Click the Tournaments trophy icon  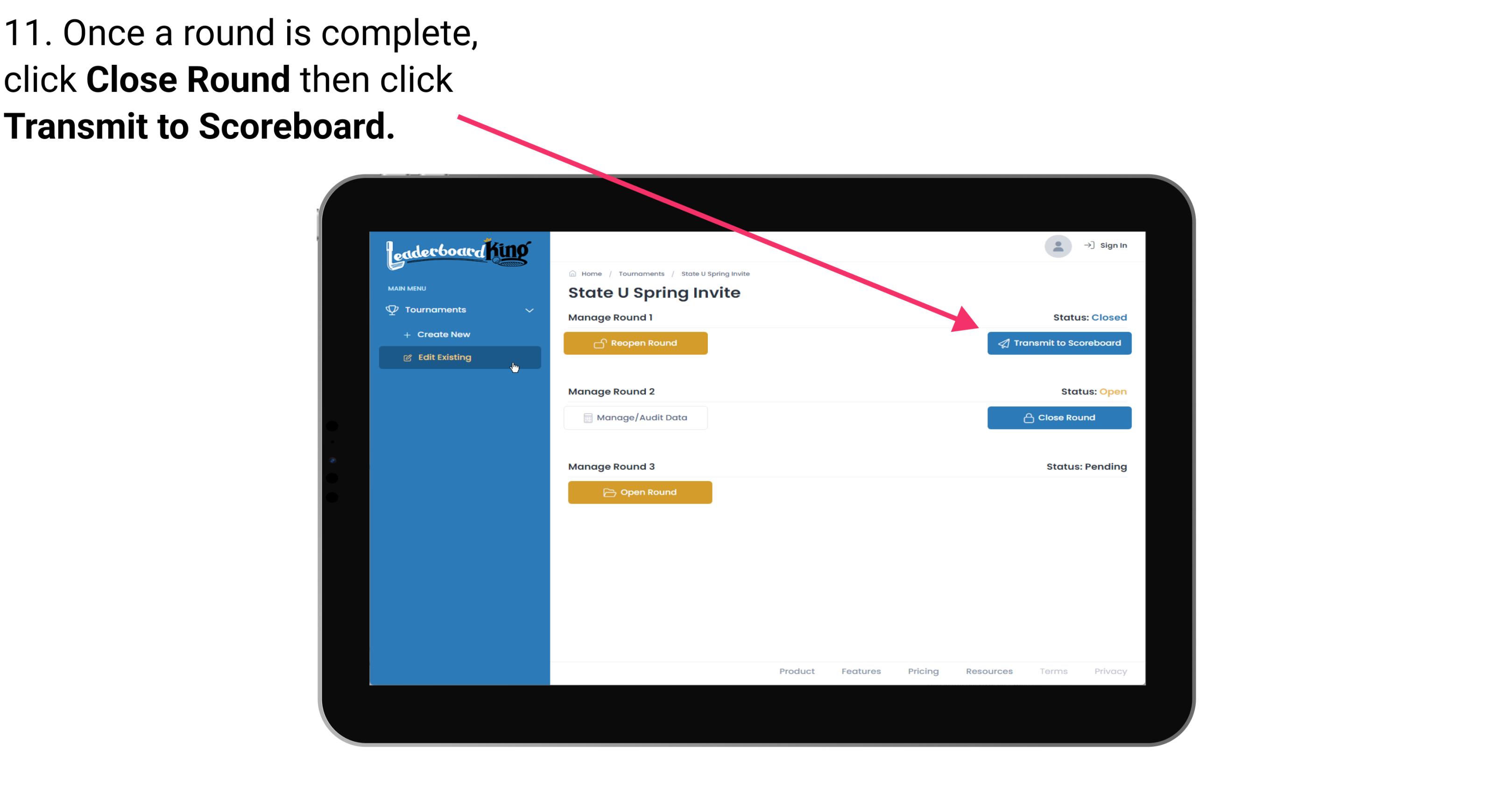point(392,309)
